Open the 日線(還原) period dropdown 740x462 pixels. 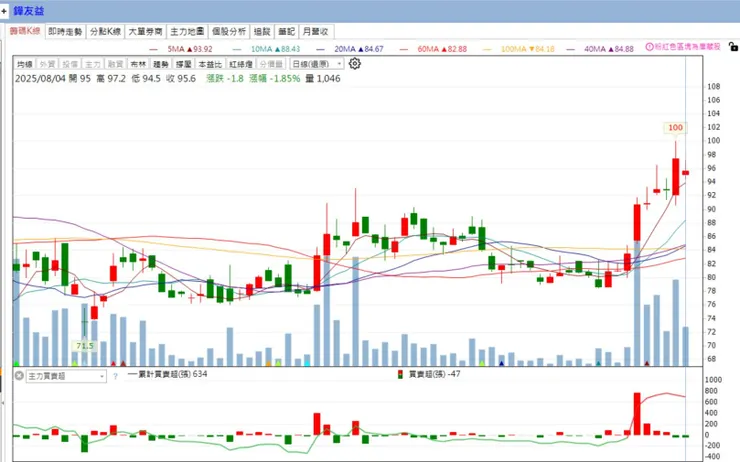point(317,64)
